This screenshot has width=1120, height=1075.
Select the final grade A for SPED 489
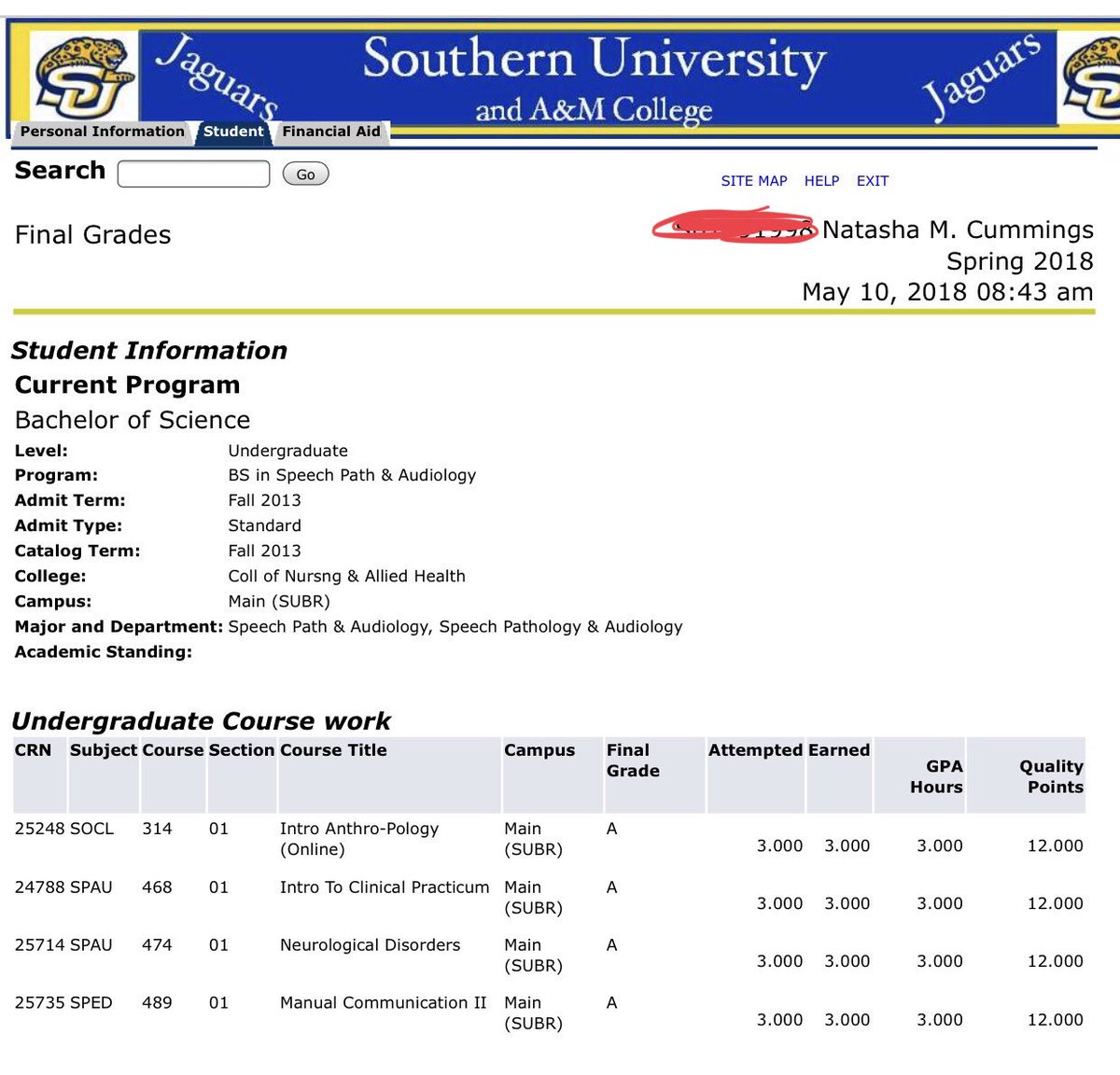pyautogui.click(x=611, y=1003)
